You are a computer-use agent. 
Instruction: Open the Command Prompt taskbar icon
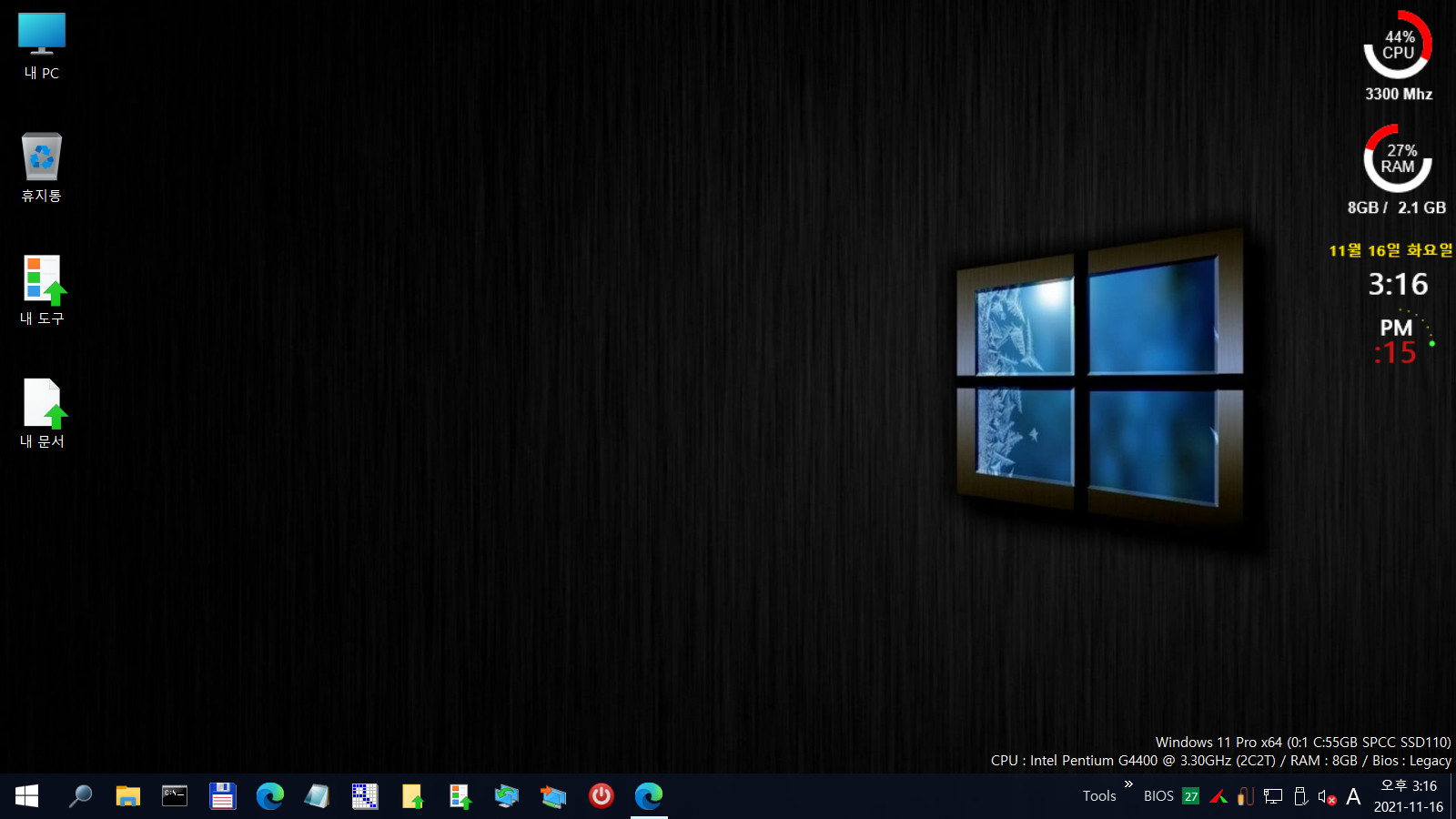coord(175,796)
